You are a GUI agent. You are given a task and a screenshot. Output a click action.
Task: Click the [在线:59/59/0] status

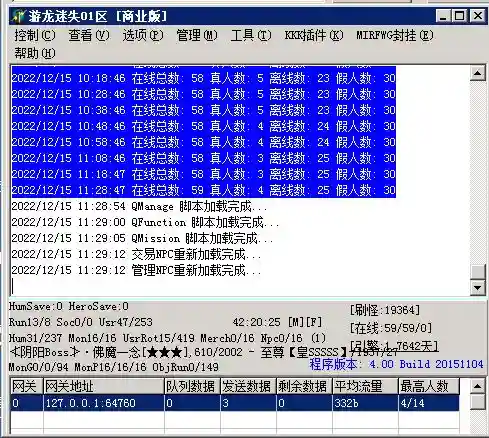point(391,328)
